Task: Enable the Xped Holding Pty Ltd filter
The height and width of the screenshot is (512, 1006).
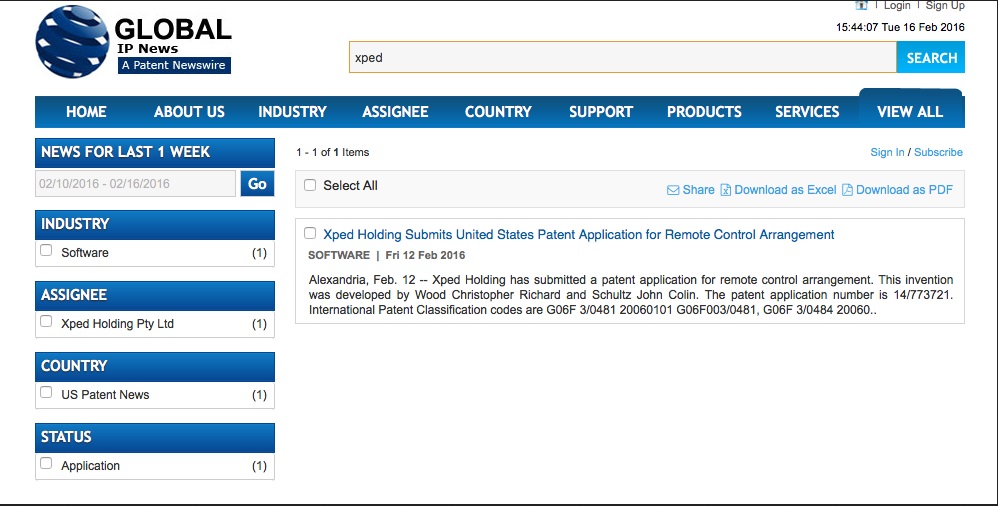Action: pos(46,322)
